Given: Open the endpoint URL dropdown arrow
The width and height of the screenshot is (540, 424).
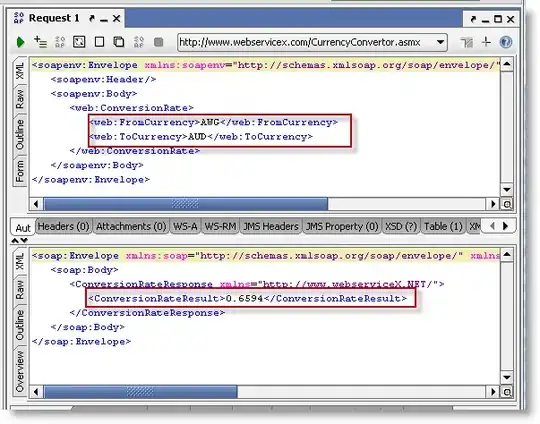Looking at the screenshot, I should point(440,42).
